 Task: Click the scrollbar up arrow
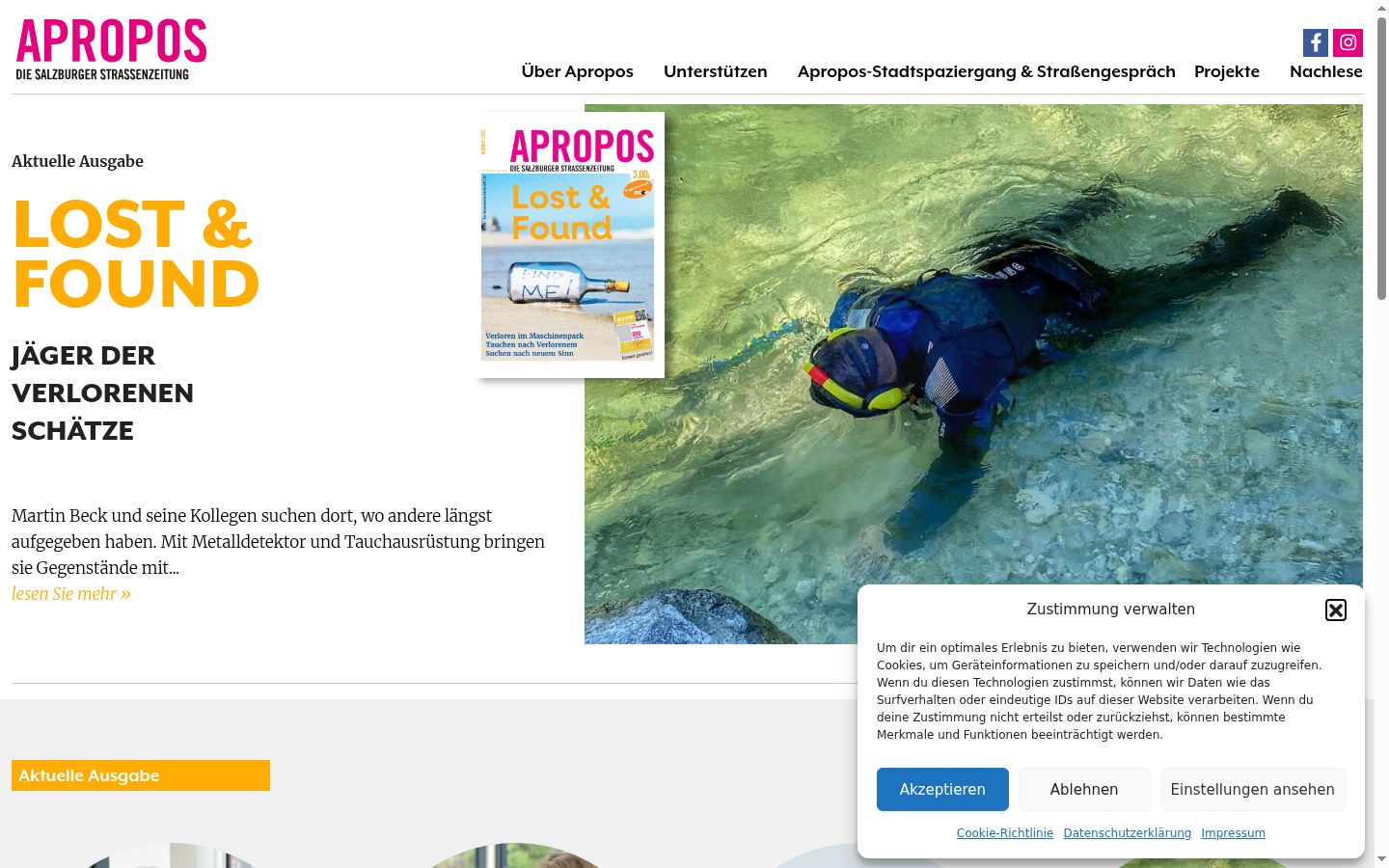click(1381, 8)
